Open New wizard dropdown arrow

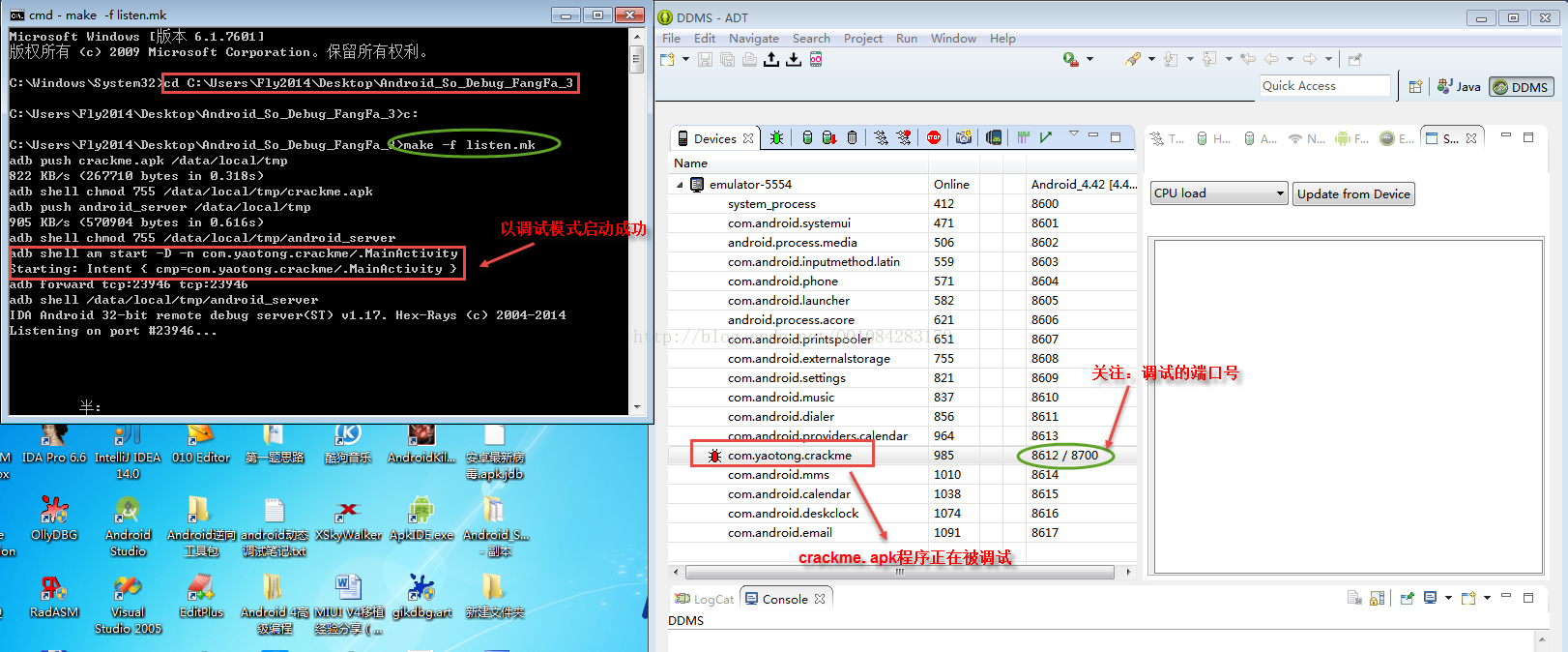[685, 60]
